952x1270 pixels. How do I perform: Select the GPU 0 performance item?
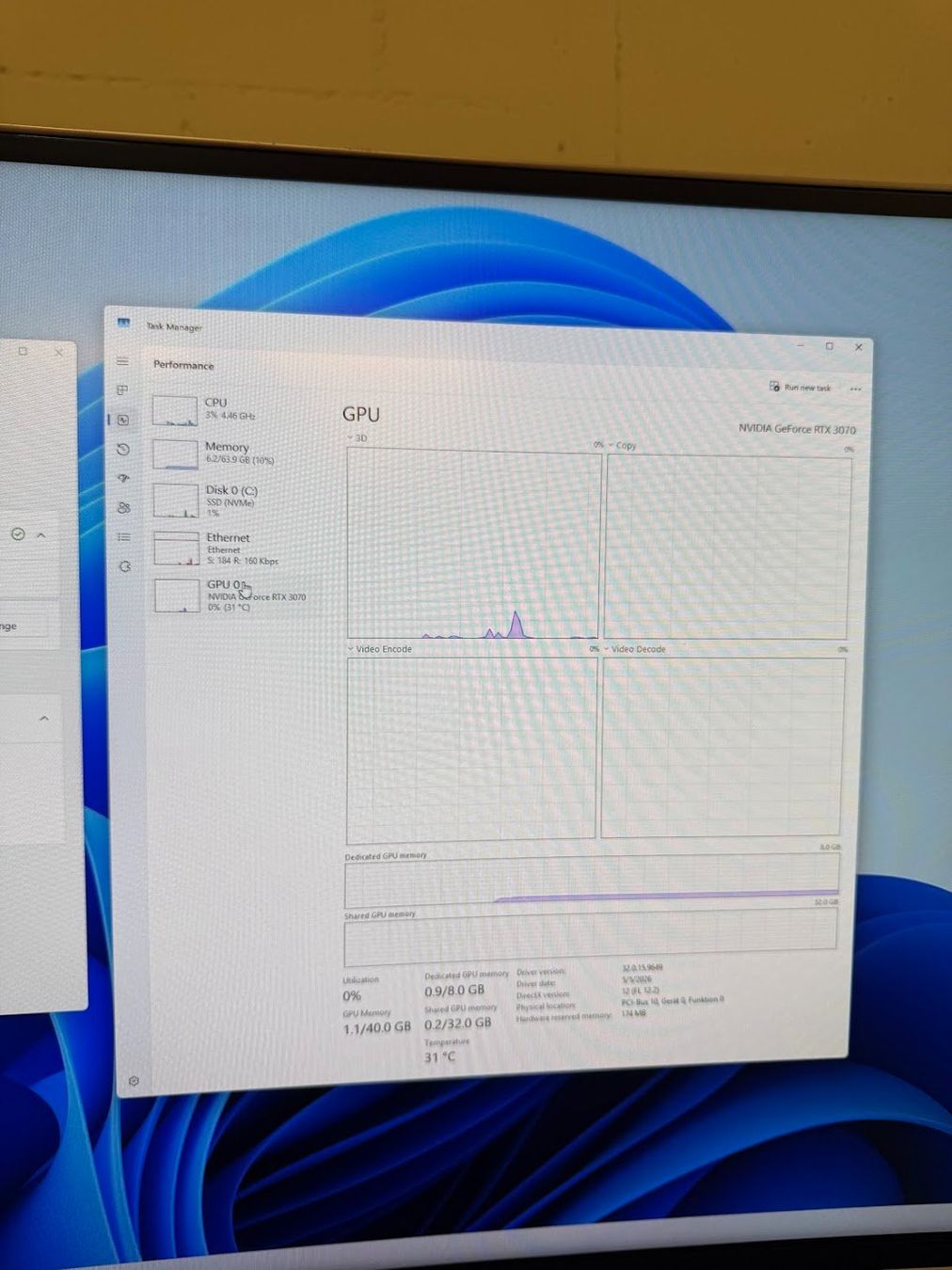[232, 595]
